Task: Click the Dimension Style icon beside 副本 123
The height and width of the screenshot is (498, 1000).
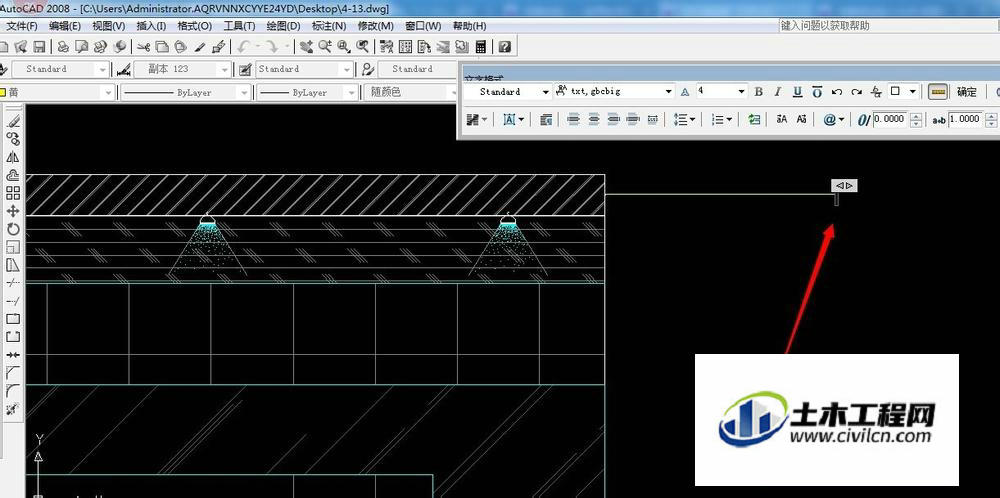Action: click(x=124, y=69)
